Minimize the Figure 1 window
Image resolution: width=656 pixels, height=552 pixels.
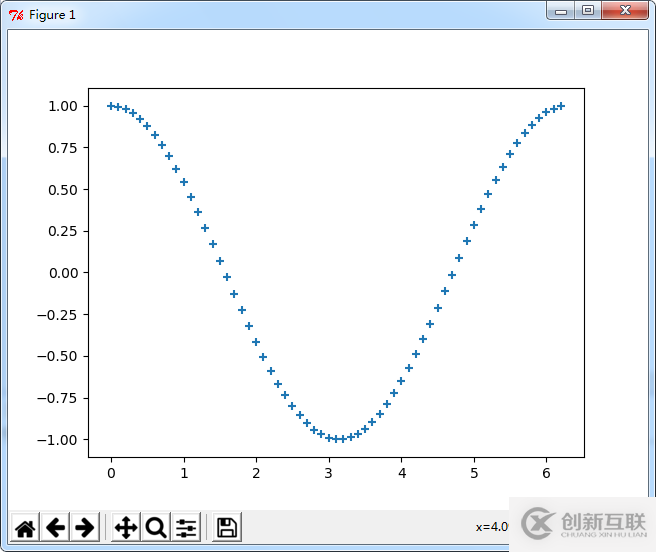(x=561, y=11)
